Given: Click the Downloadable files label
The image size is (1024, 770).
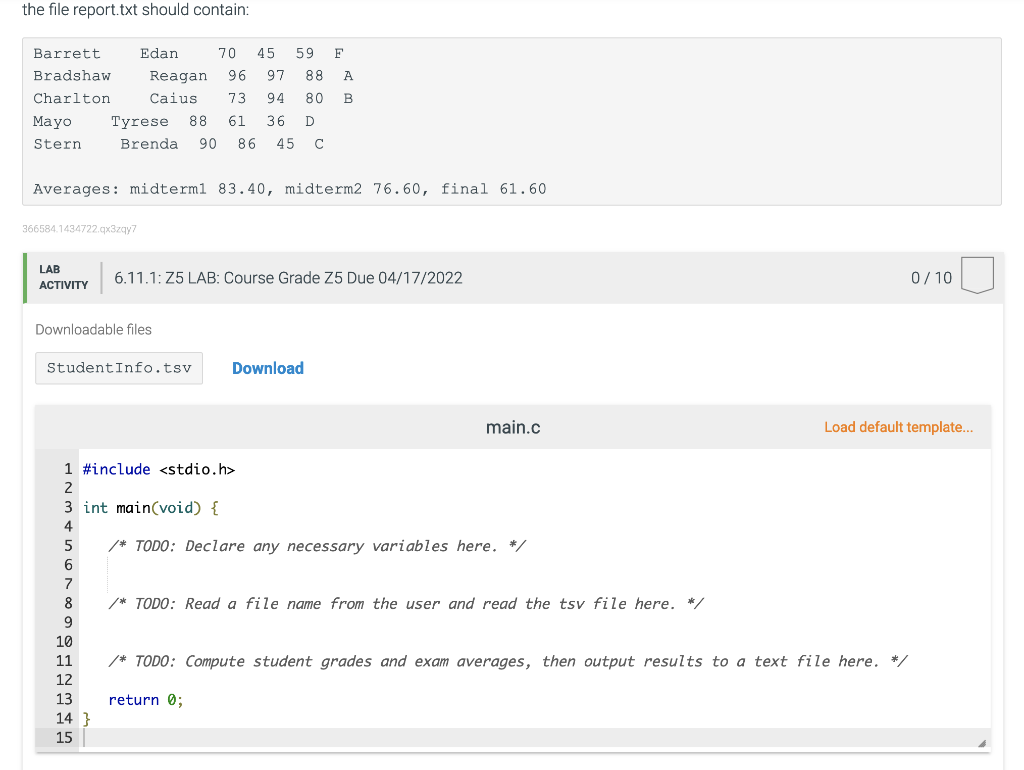Looking at the screenshot, I should click(93, 329).
